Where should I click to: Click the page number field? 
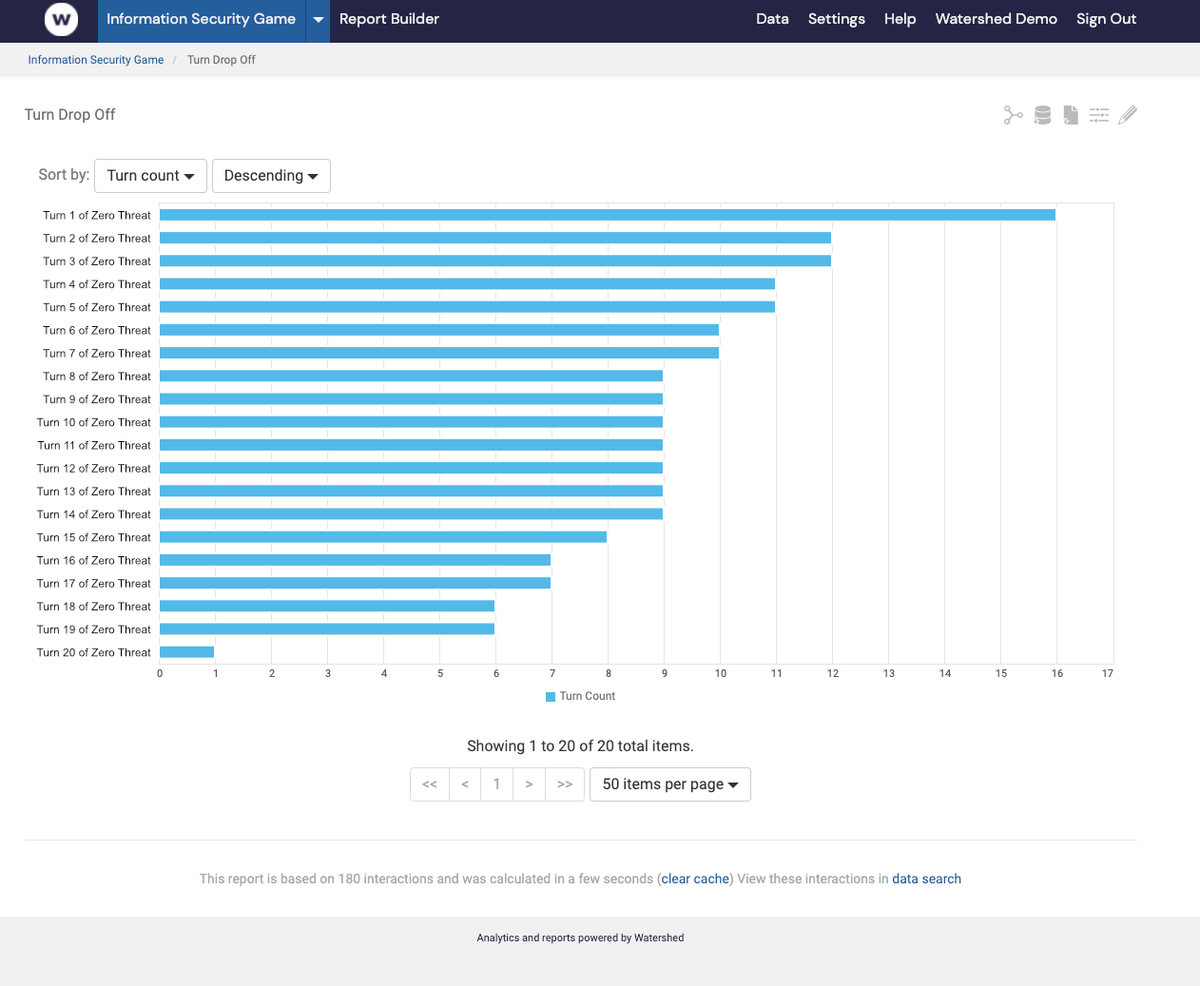click(497, 784)
